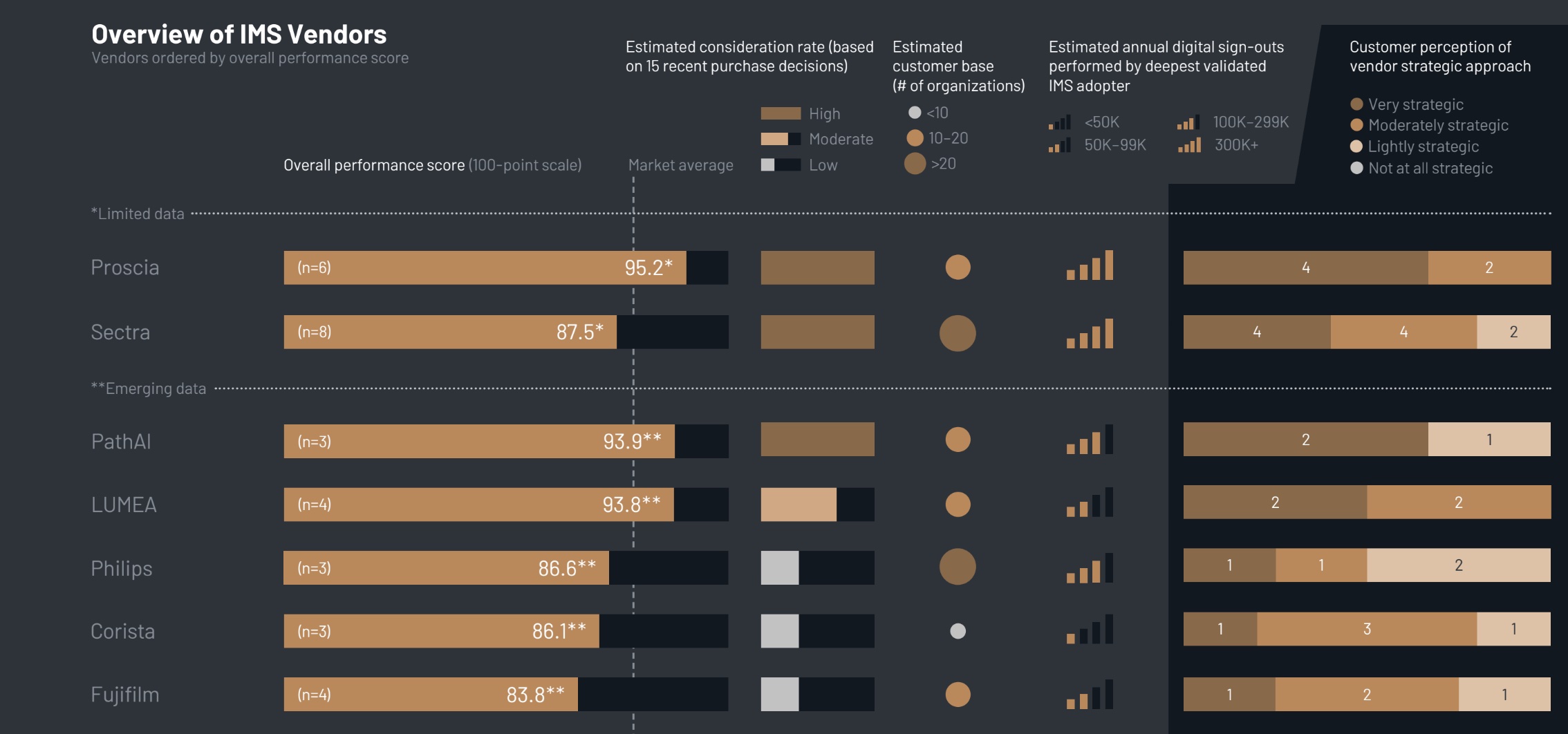Click Proscia's sign-outs signal bar icon
Screen dimensions: 1568x734
click(x=1090, y=266)
